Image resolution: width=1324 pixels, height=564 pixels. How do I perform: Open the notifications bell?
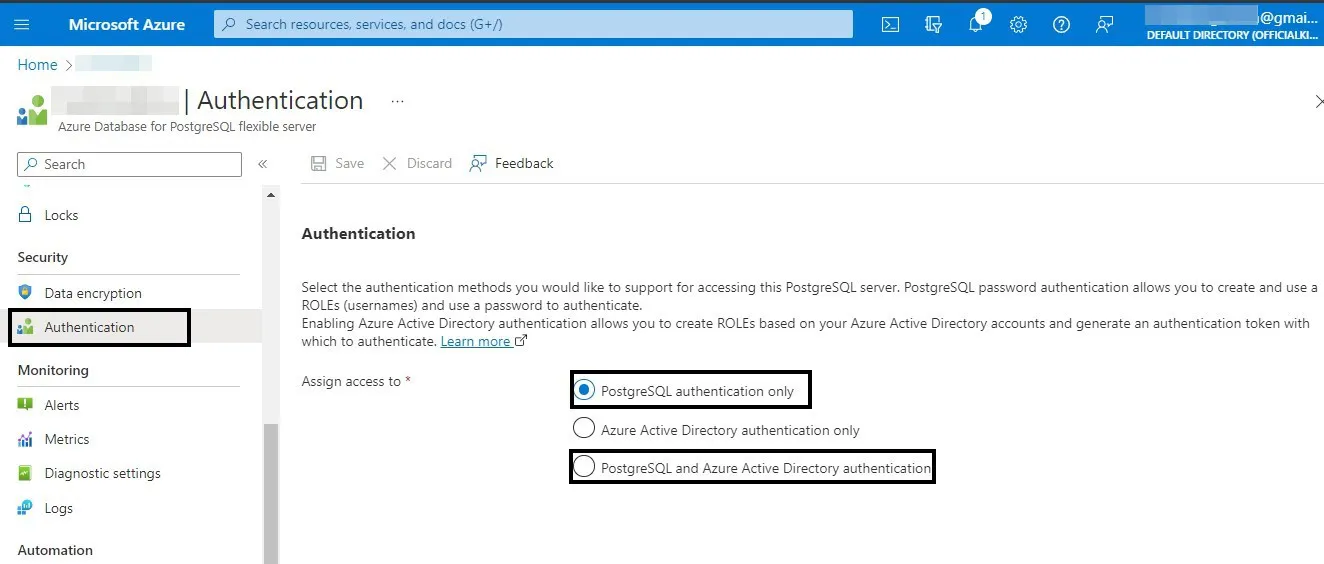[976, 25]
